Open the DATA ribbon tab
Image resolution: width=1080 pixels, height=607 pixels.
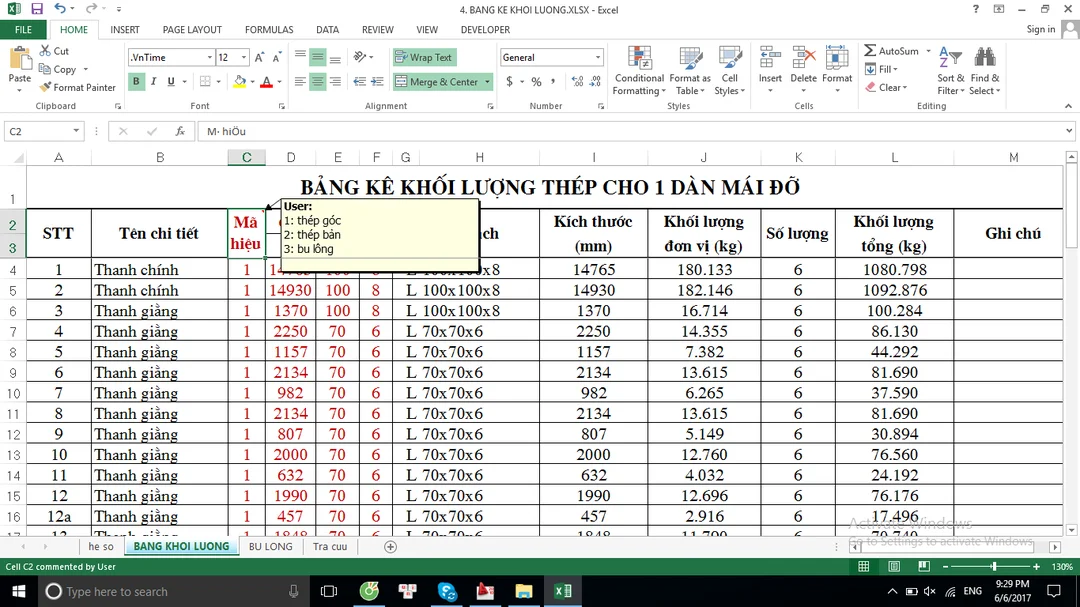point(327,30)
